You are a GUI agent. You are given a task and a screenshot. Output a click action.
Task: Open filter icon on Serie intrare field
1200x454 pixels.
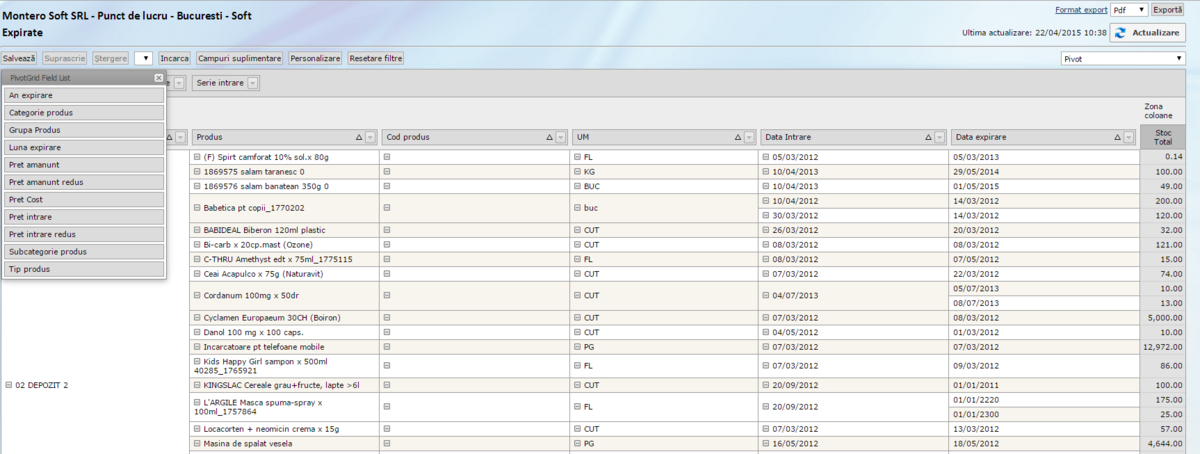click(x=253, y=83)
